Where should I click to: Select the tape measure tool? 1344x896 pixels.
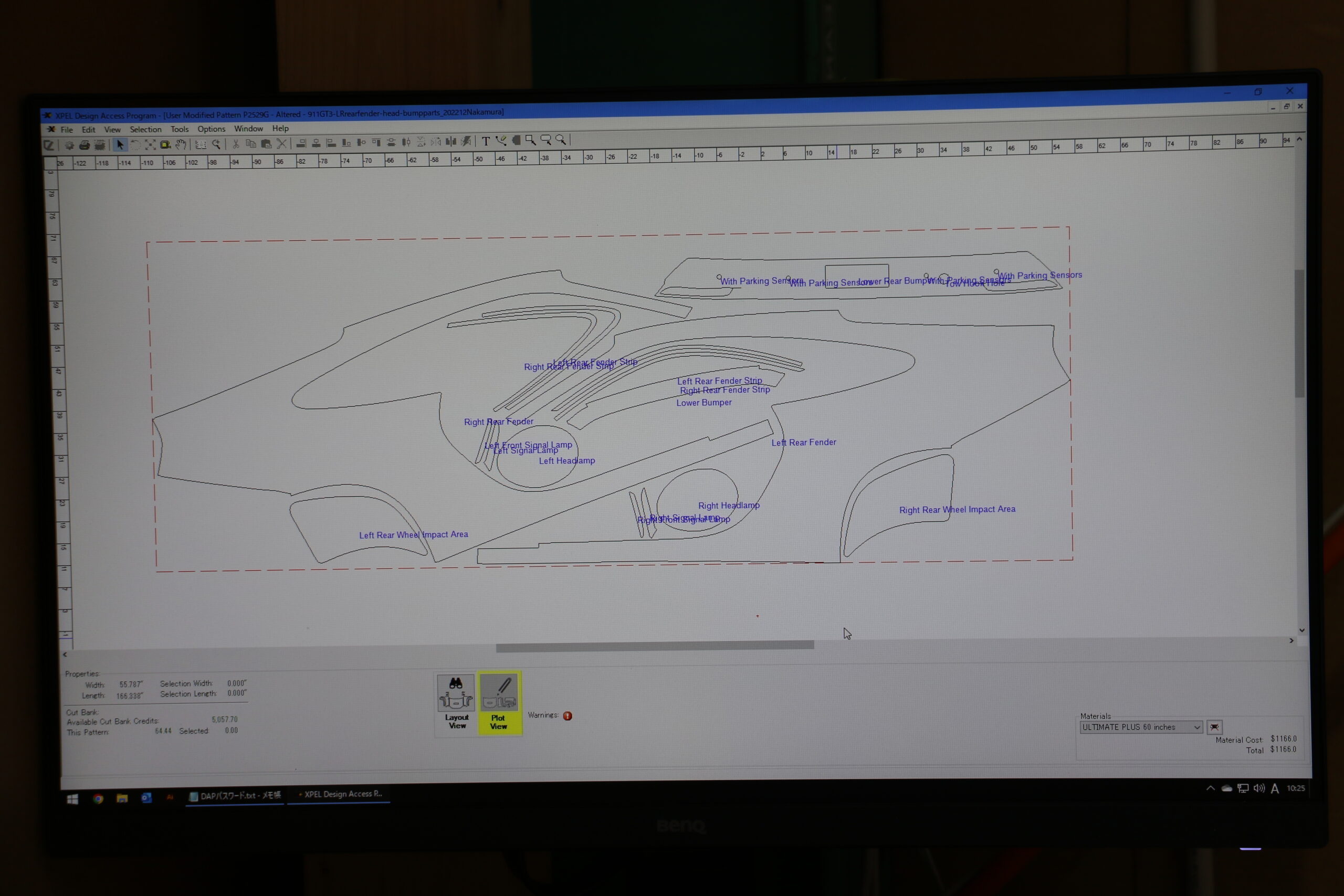(x=166, y=144)
